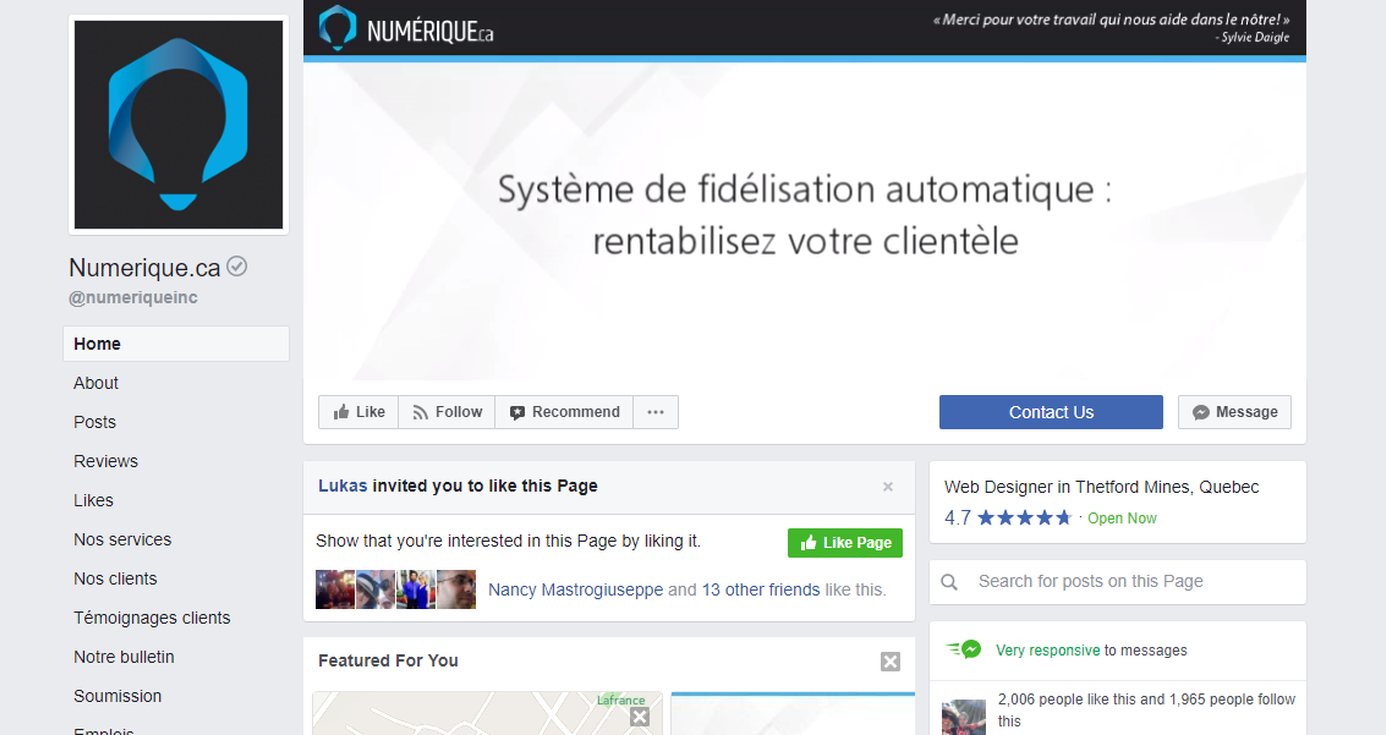Click the Follow button
This screenshot has width=1386, height=735.
point(447,412)
